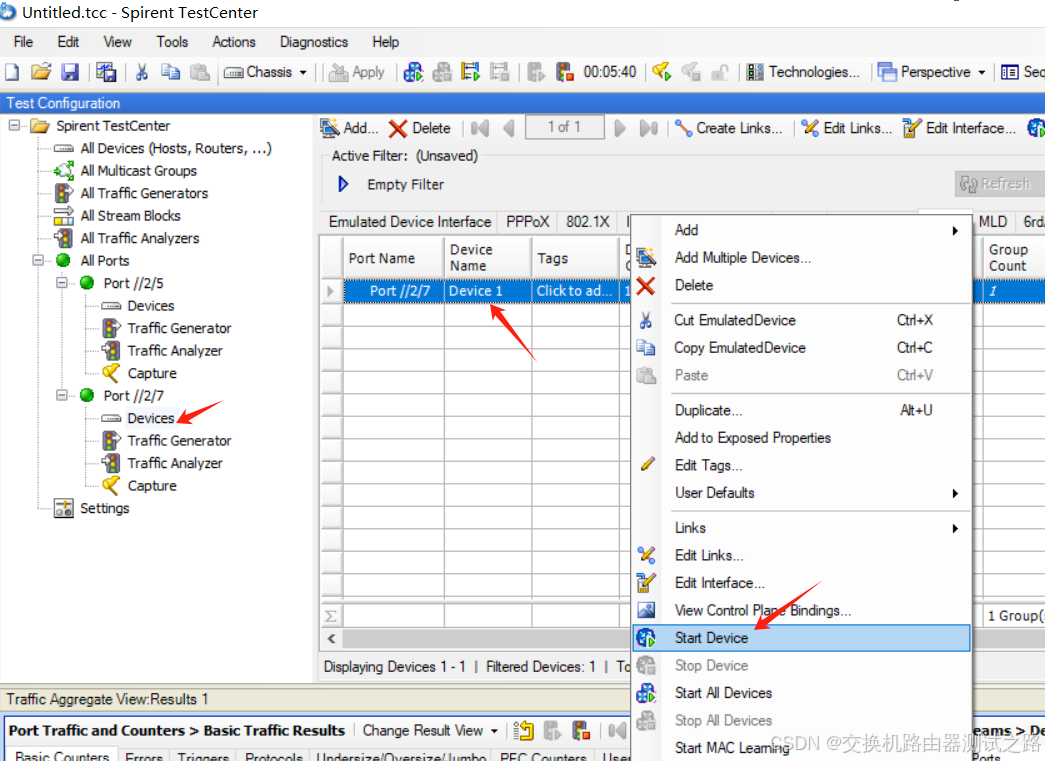Click the Start Device globe icon in the menu
This screenshot has width=1045, height=761.
point(646,638)
